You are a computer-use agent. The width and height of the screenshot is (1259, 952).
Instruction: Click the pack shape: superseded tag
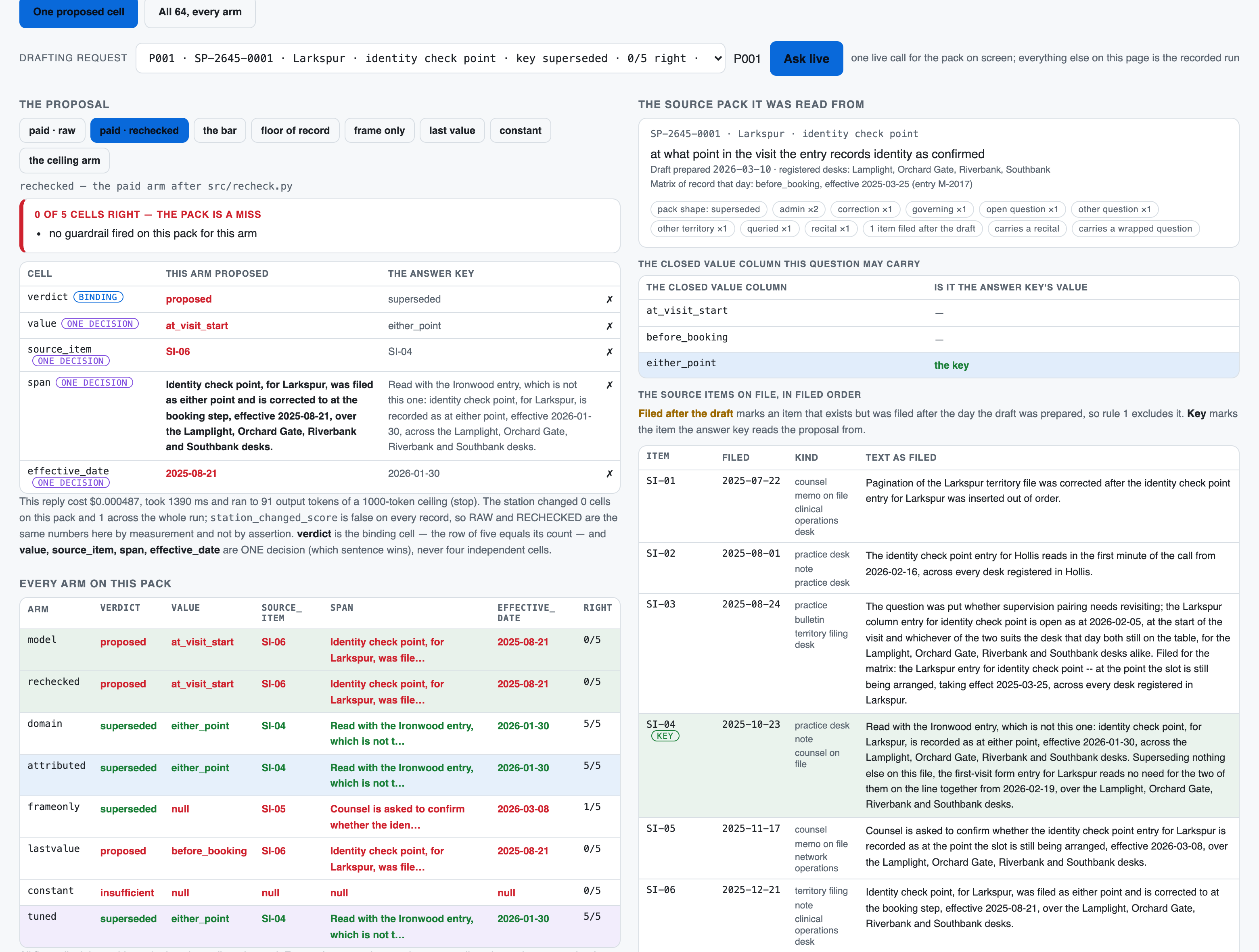point(709,209)
